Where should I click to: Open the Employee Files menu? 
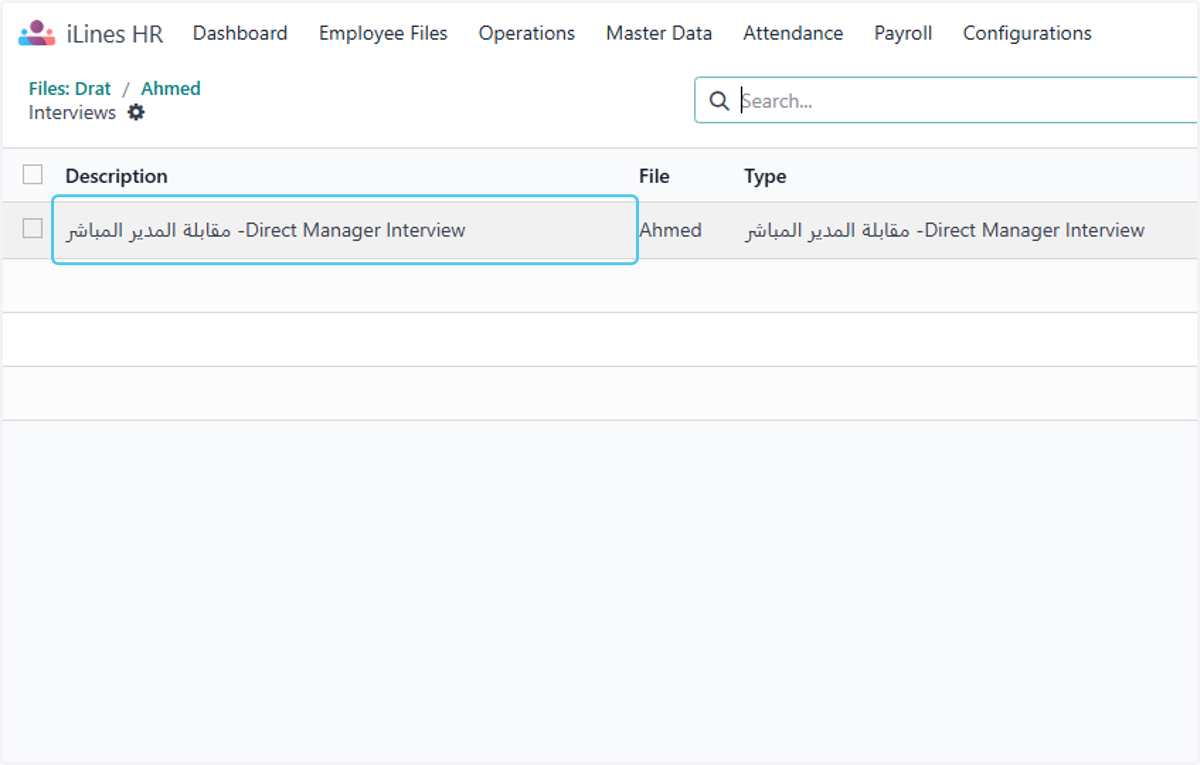coord(383,33)
